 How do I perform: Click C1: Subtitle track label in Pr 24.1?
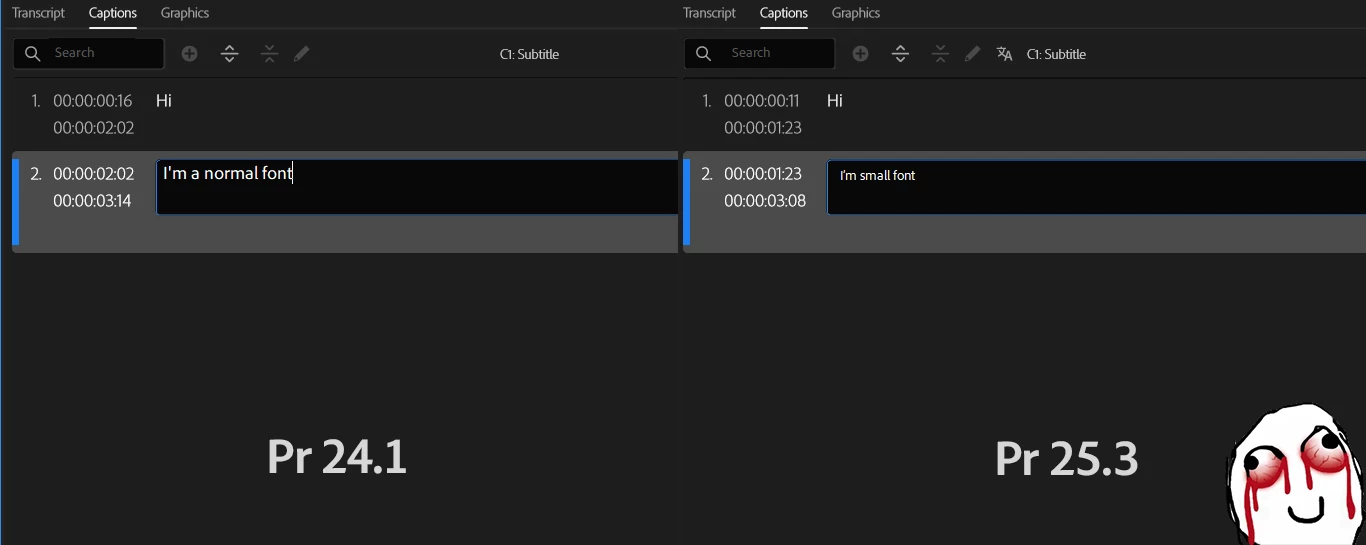click(529, 54)
